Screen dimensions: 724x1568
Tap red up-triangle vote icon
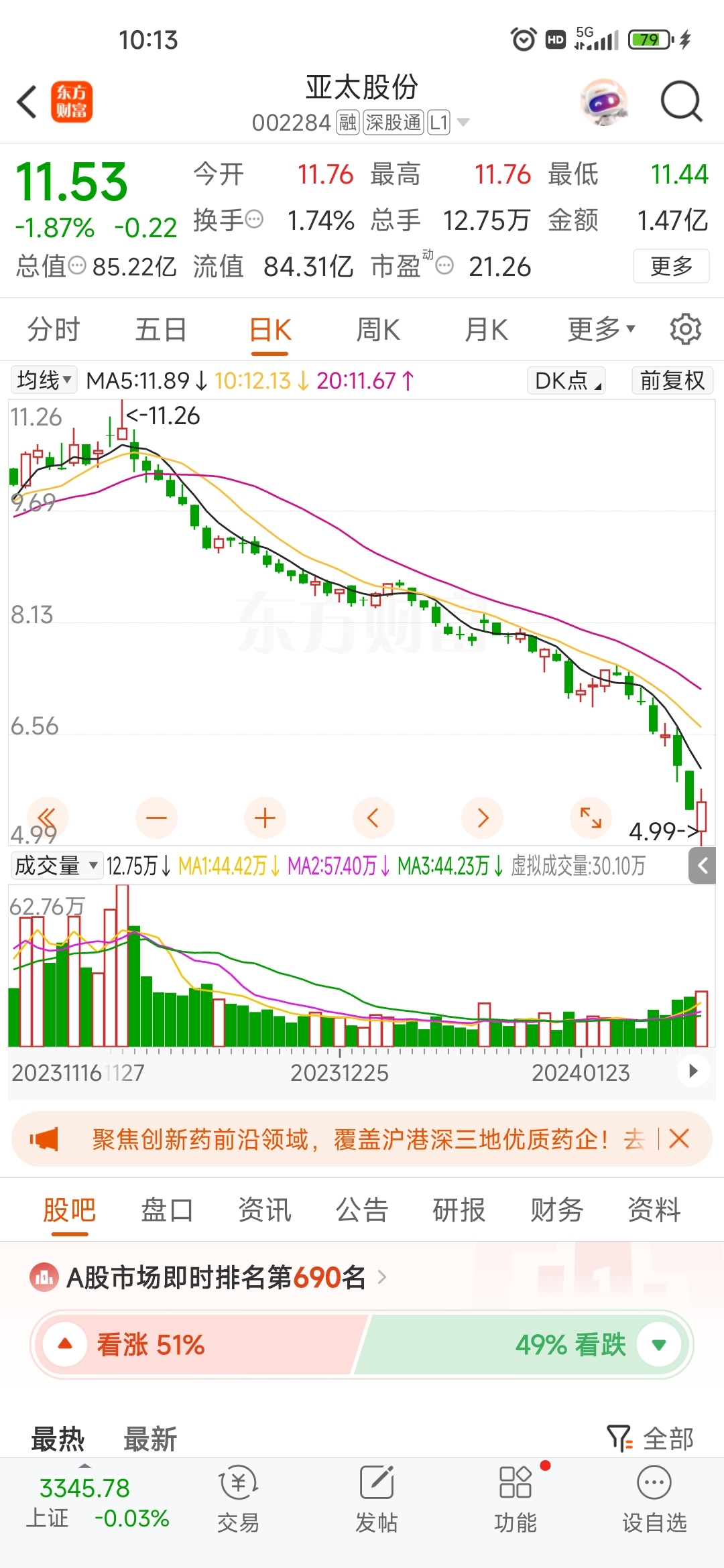[x=65, y=1344]
